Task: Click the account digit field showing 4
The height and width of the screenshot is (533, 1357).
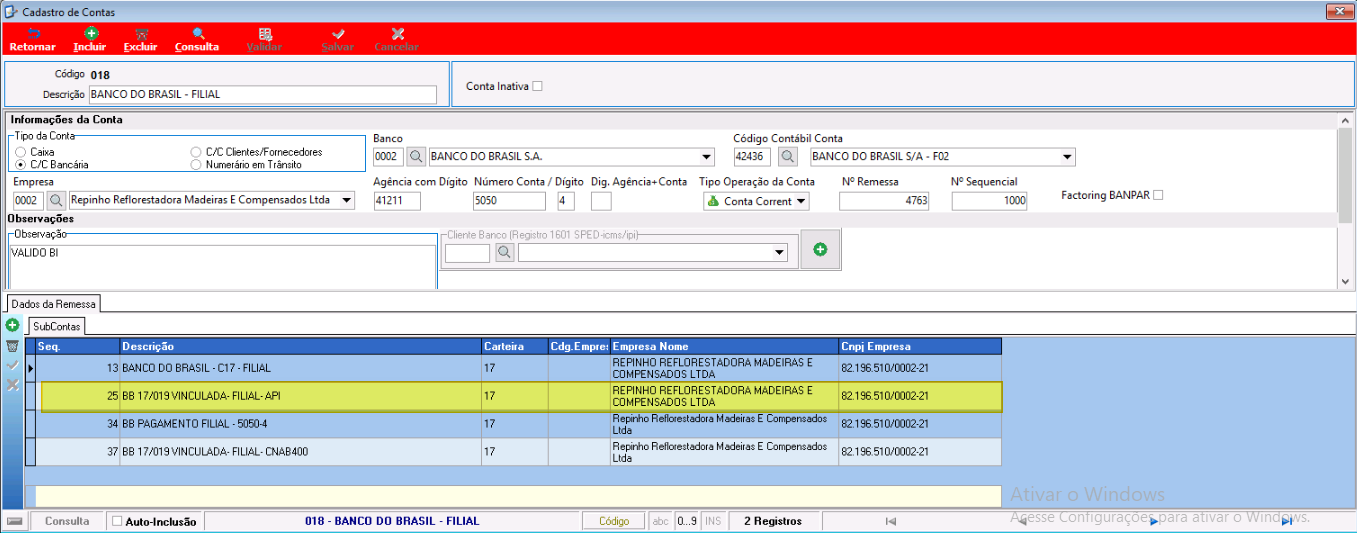Action: click(x=566, y=201)
